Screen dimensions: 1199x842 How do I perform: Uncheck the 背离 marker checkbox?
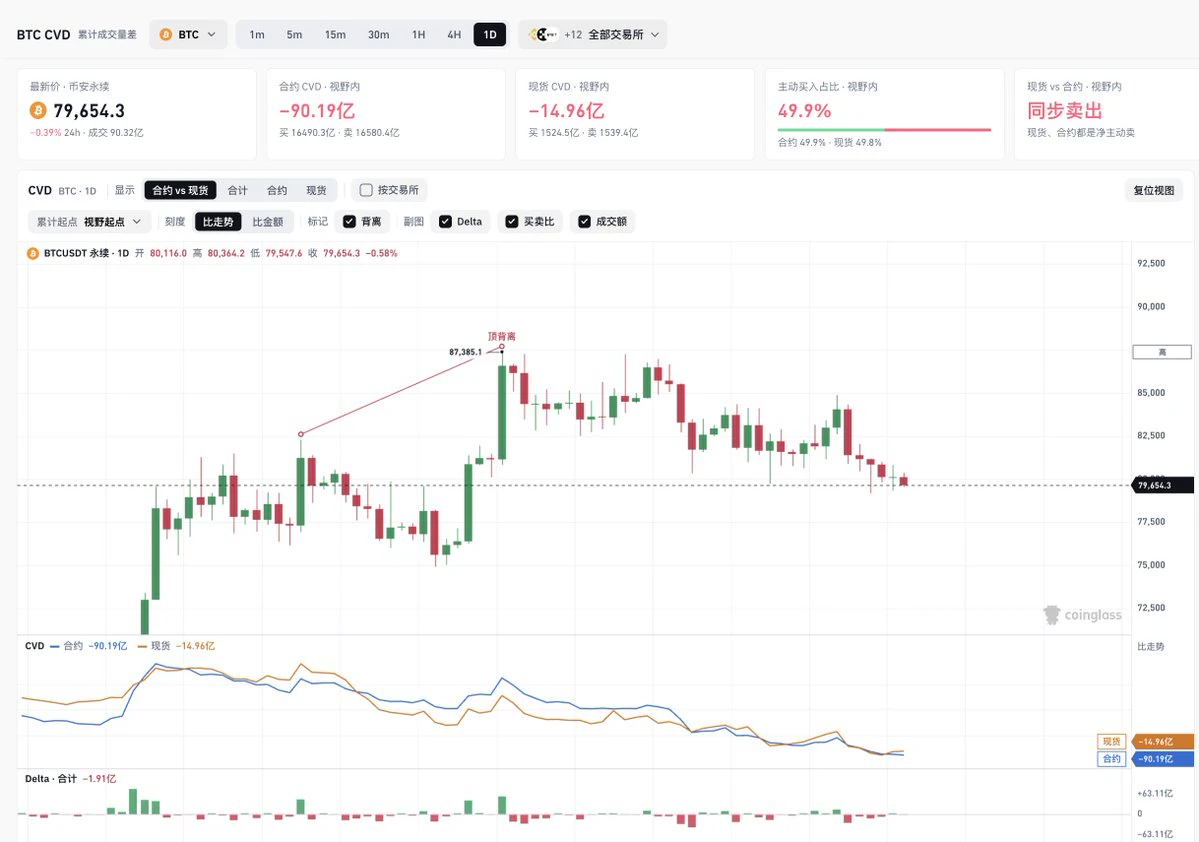349,222
